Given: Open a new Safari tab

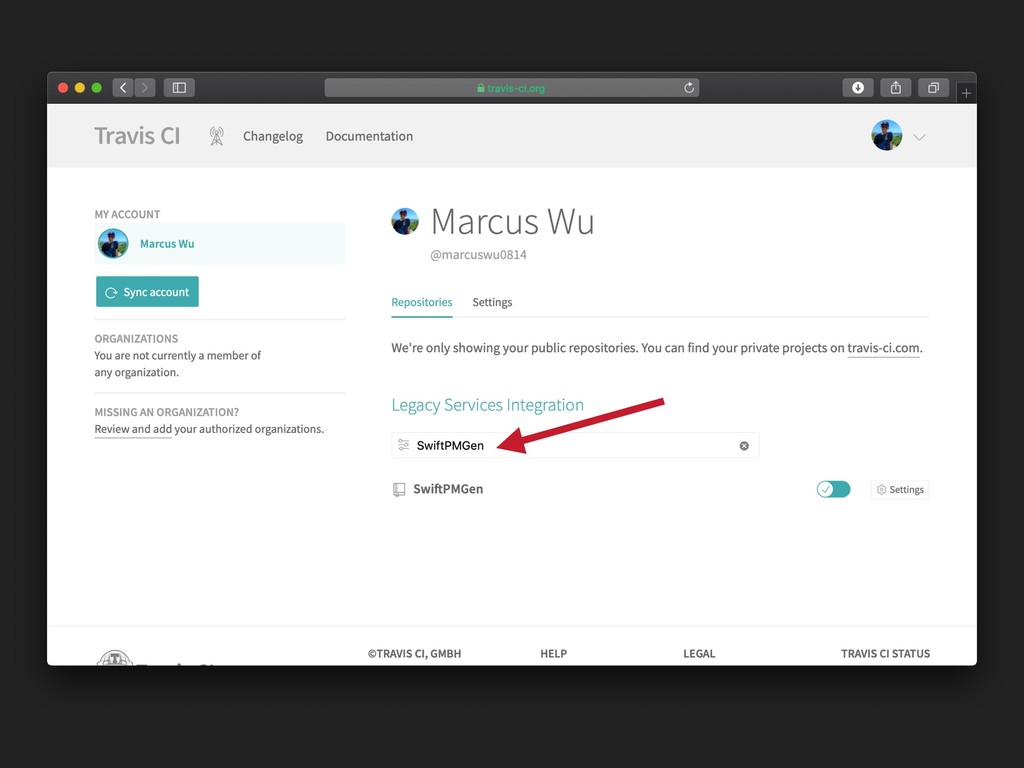Looking at the screenshot, I should coord(966,93).
